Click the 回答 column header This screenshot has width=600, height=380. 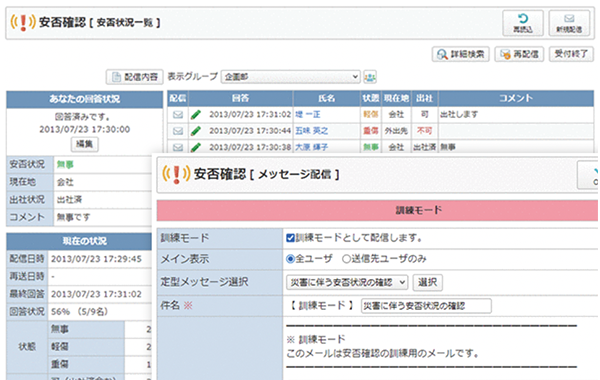click(241, 98)
